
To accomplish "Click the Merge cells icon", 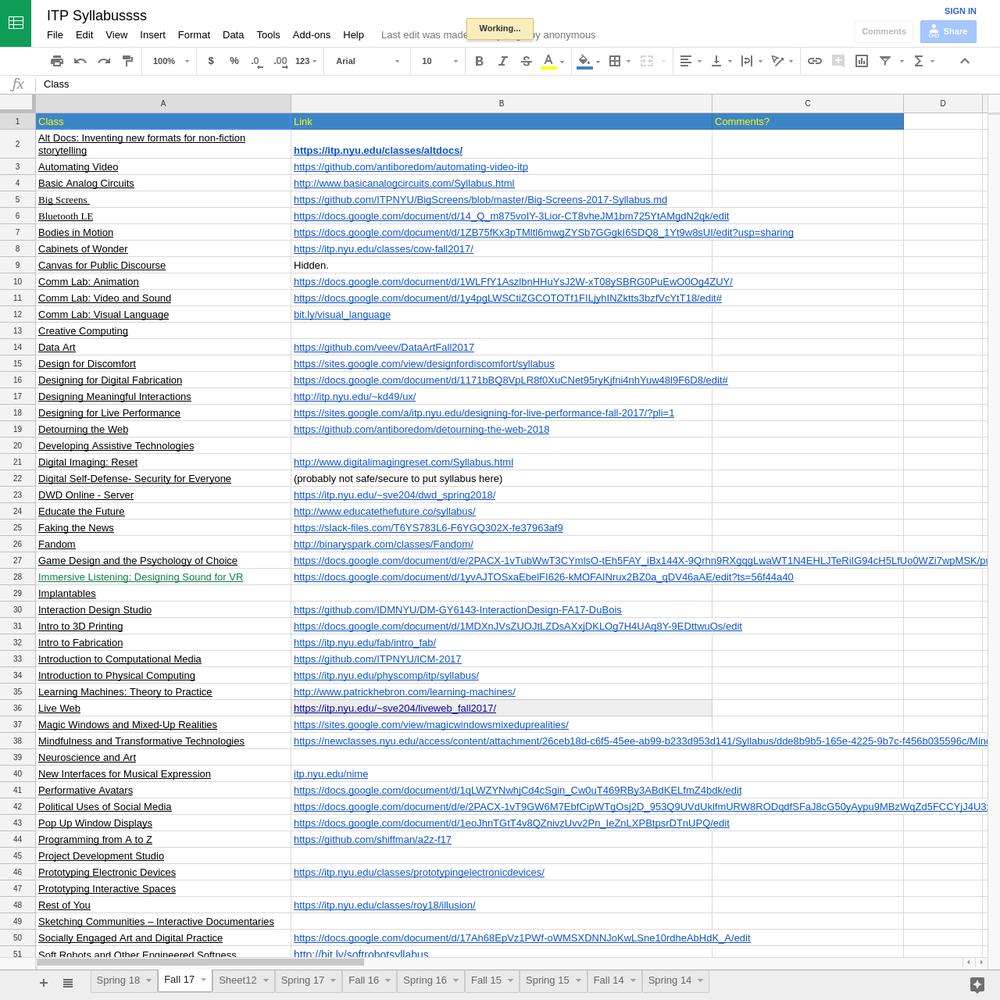I will point(647,61).
